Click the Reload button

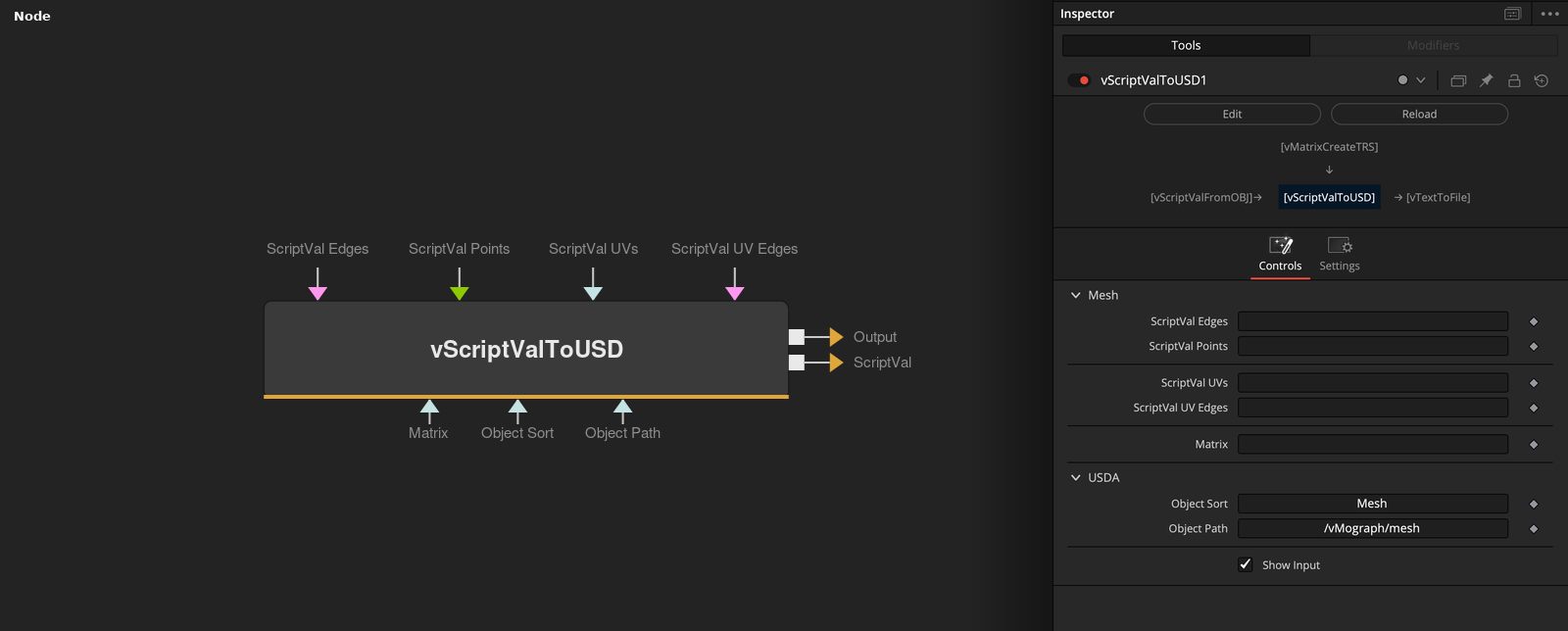click(x=1419, y=114)
